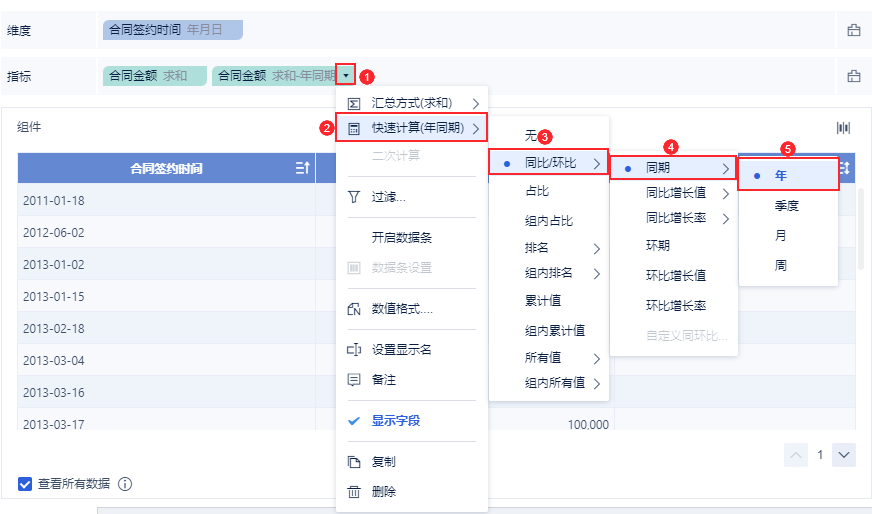The height and width of the screenshot is (514, 872).
Task: Click the info icon beside 查看所有数据
Action: pos(125,484)
